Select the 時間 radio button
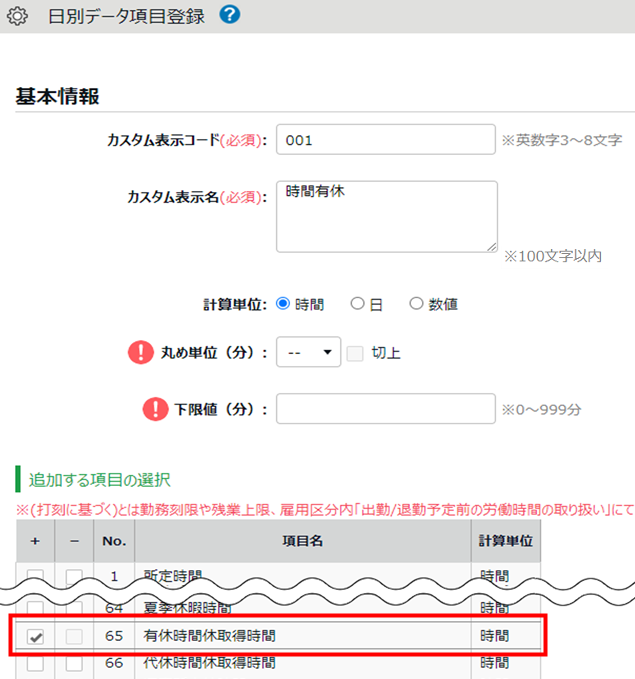The image size is (635, 679). (x=283, y=305)
